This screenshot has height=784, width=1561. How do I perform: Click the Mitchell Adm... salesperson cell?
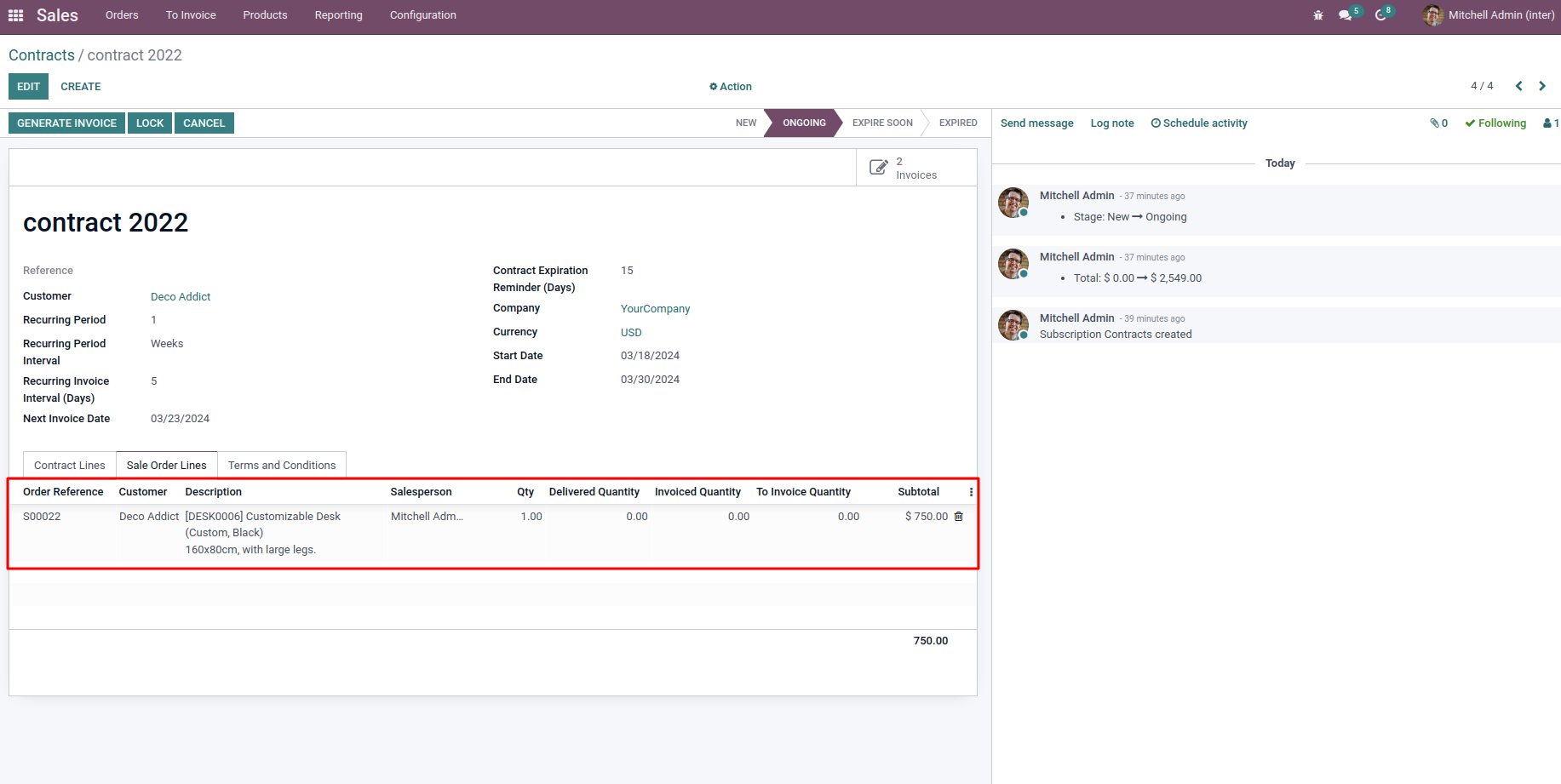click(x=427, y=517)
